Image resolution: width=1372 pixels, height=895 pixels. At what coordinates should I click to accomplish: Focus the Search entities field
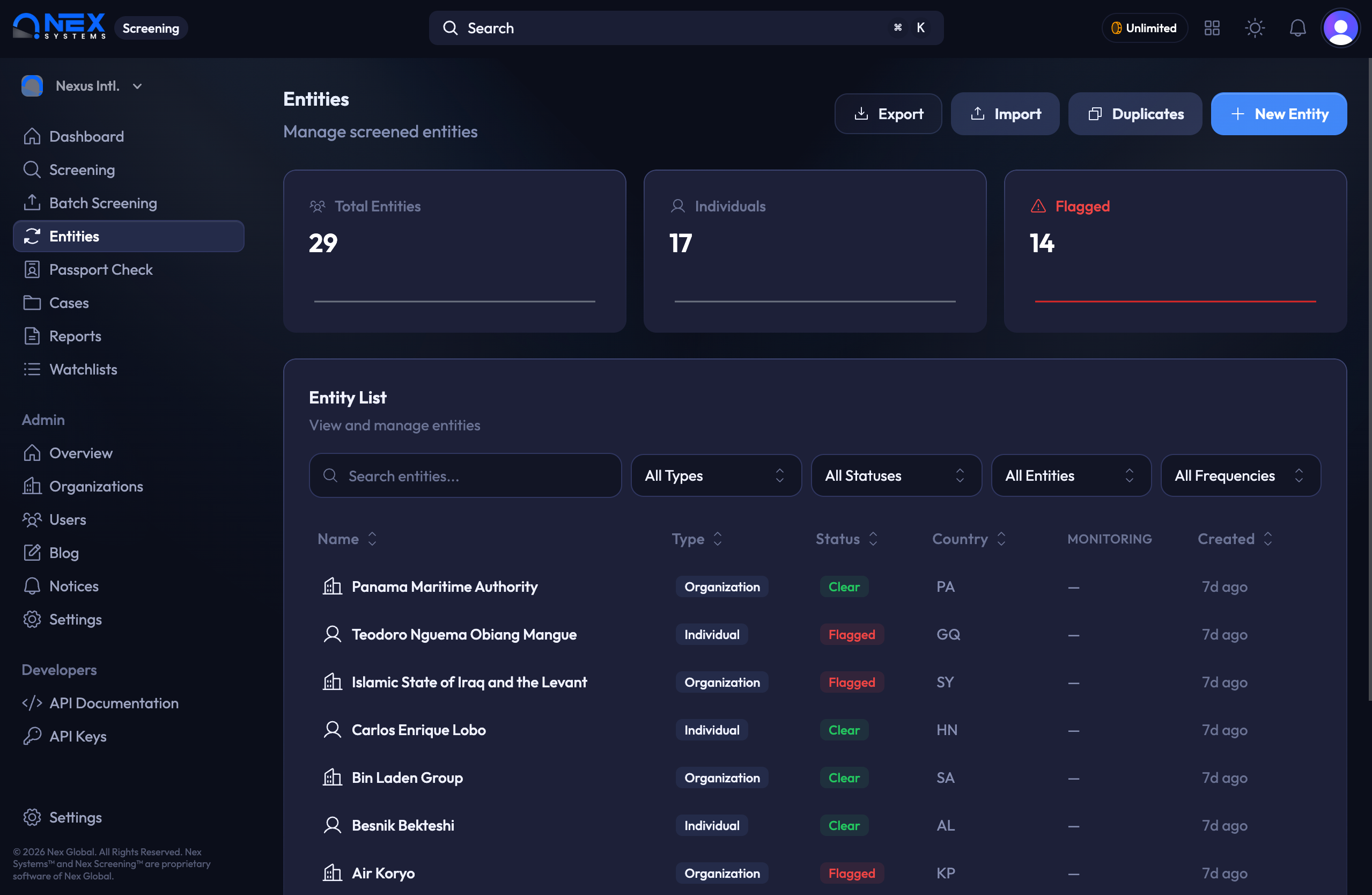465,476
